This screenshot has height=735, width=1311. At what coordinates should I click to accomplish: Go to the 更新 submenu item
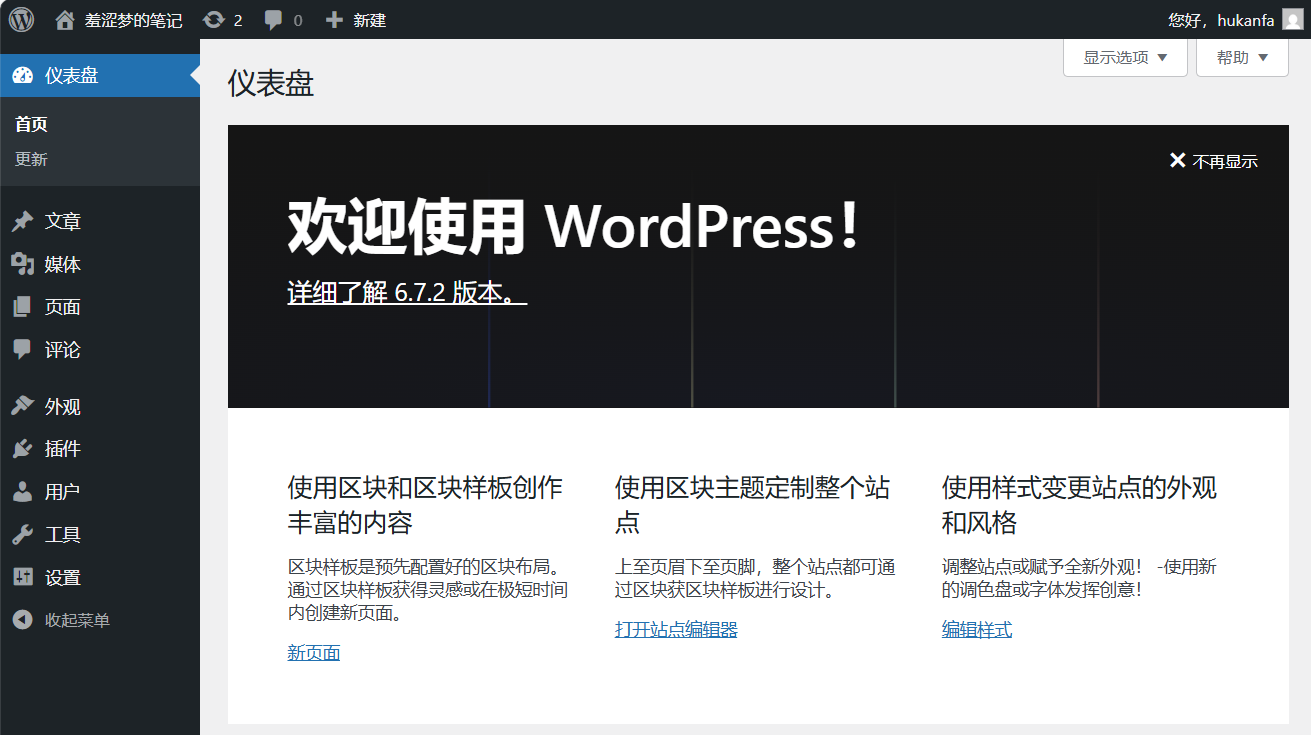pos(31,159)
